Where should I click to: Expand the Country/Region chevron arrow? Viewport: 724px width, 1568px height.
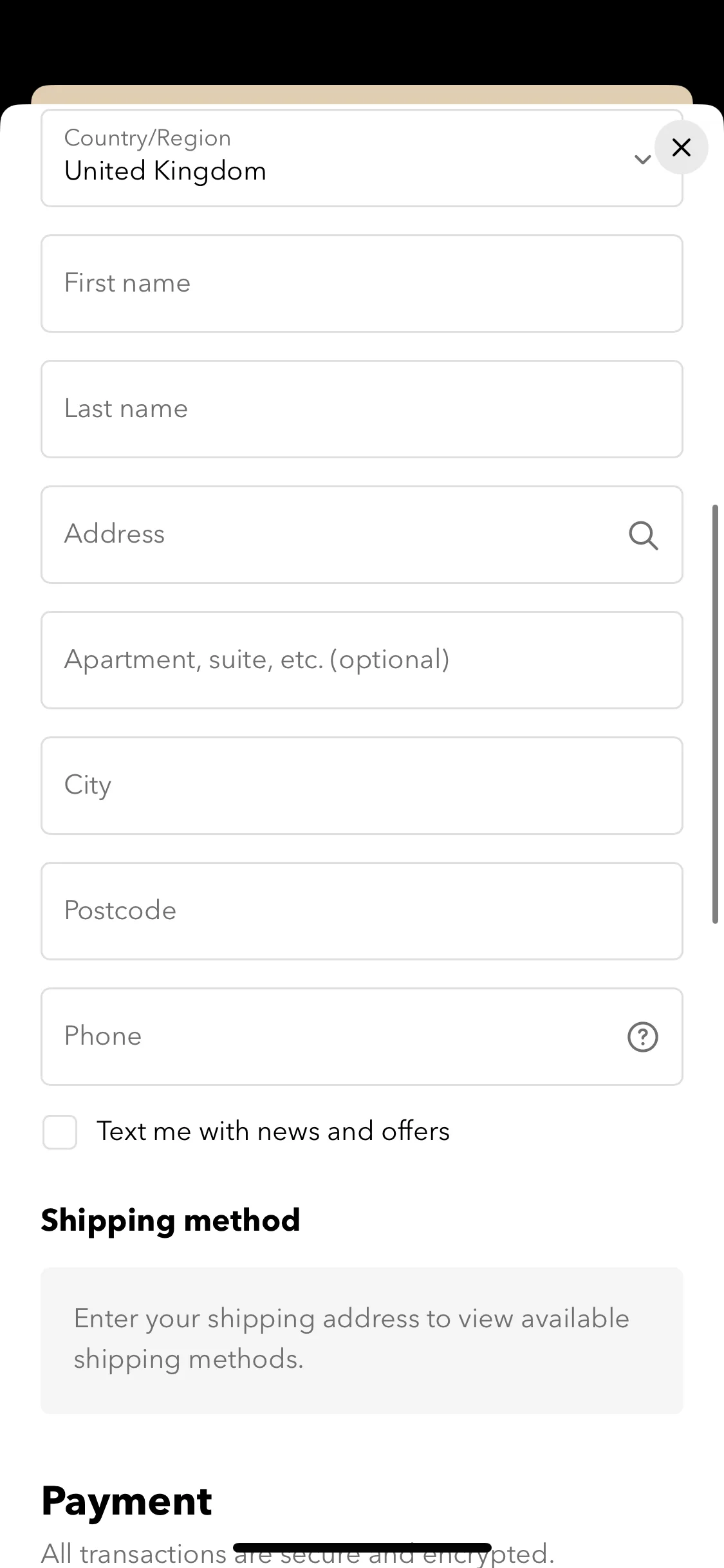pos(642,159)
